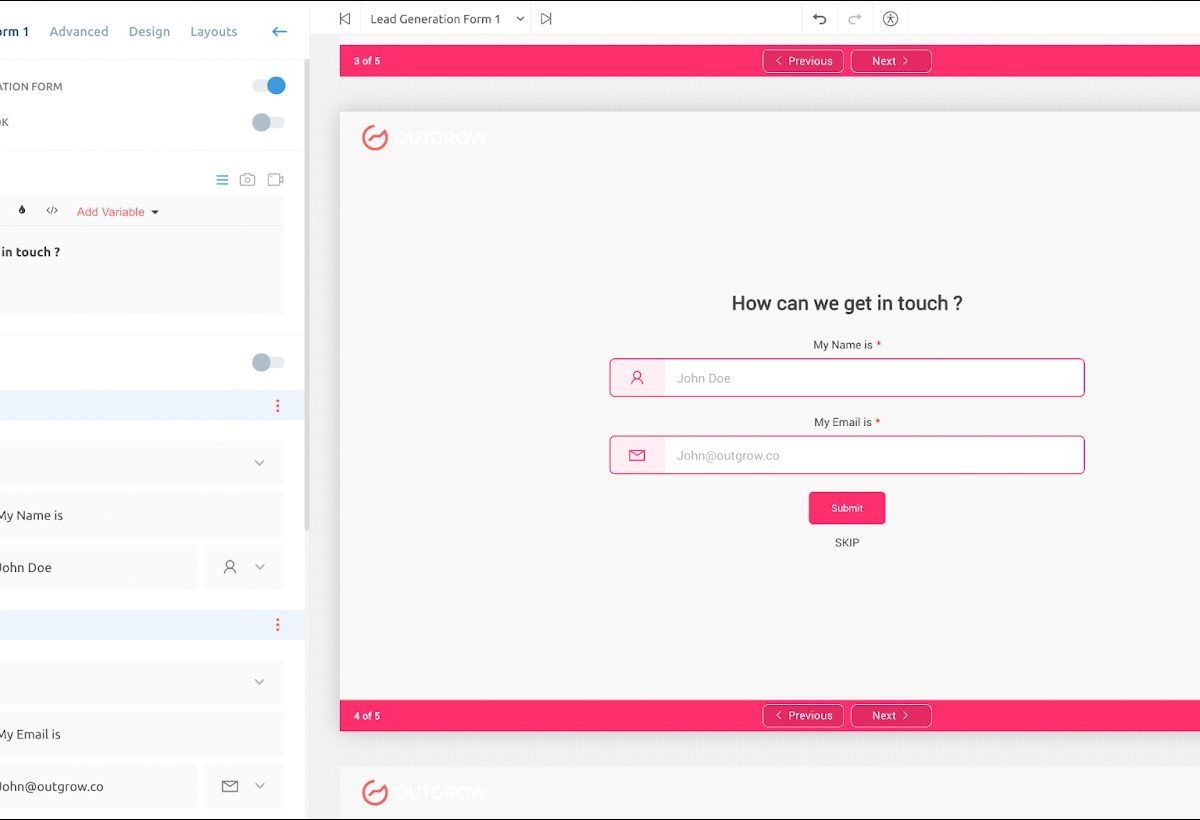Jump to the previous page using skip-back icon
1200x820 pixels.
tap(345, 19)
